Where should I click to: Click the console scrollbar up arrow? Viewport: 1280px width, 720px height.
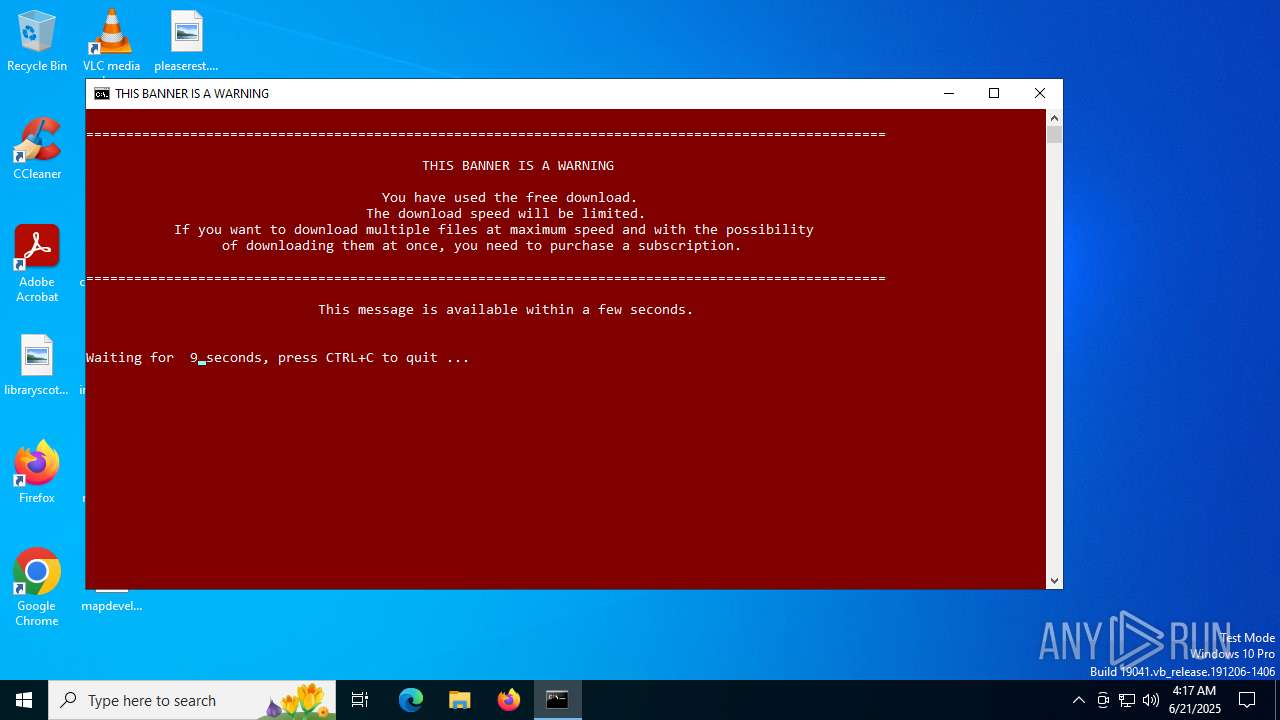[1054, 117]
